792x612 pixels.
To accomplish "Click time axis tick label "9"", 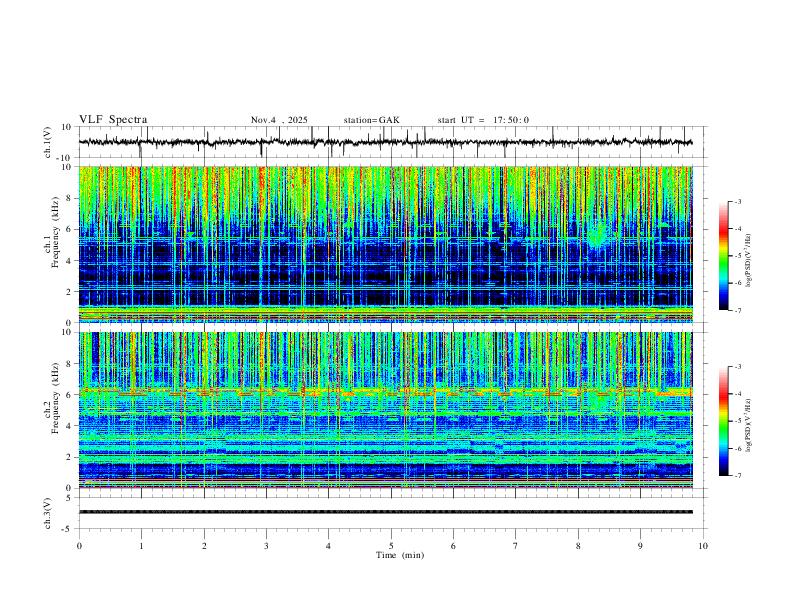I will (x=640, y=546).
